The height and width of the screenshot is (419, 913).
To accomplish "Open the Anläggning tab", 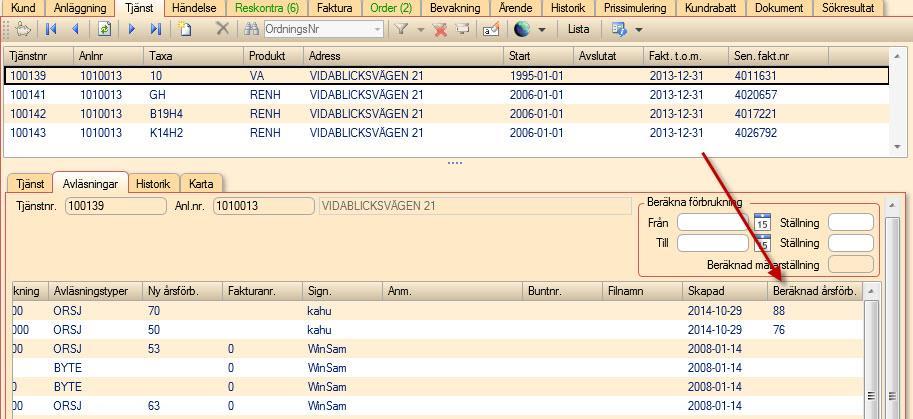I will (x=80, y=8).
